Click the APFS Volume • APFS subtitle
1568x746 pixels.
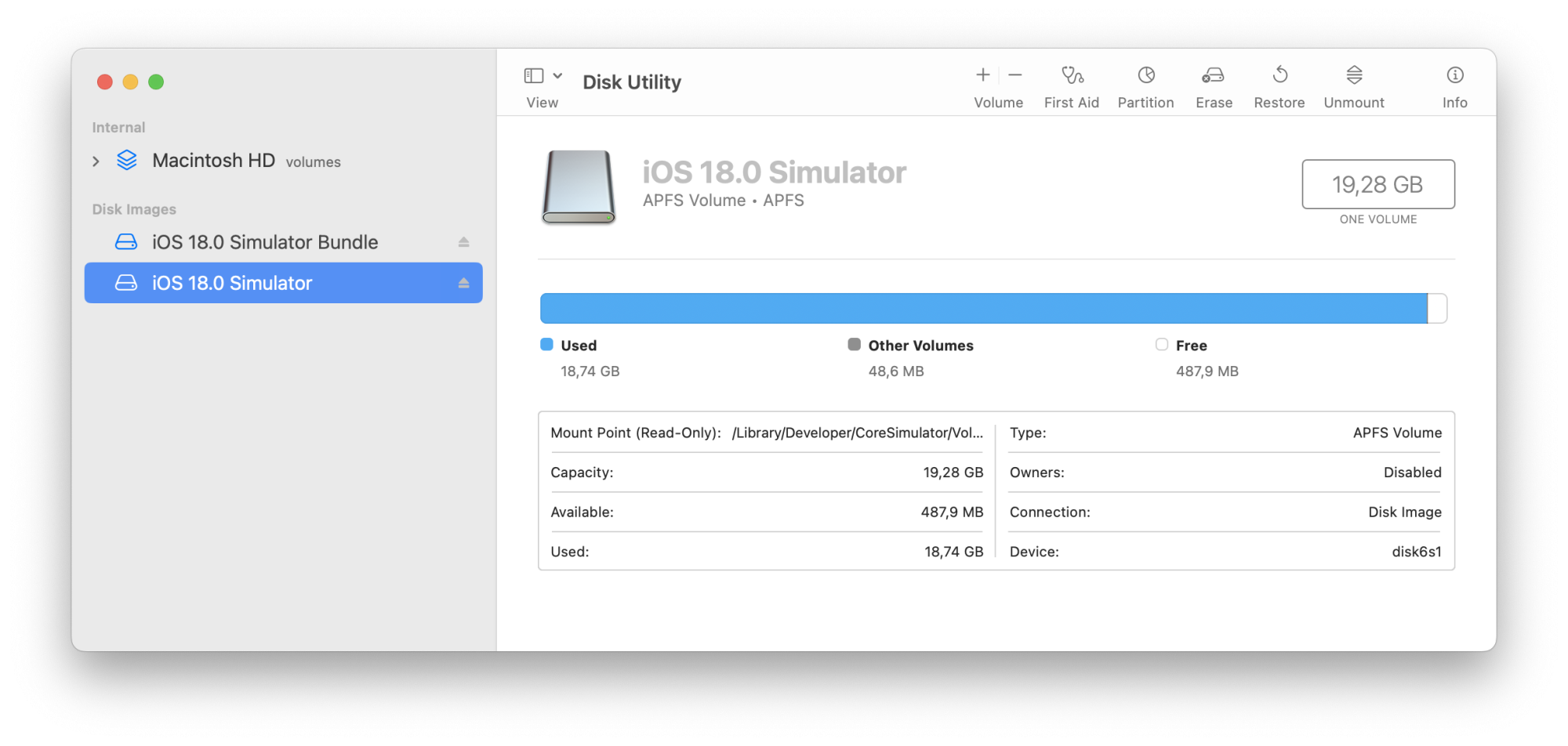(724, 201)
